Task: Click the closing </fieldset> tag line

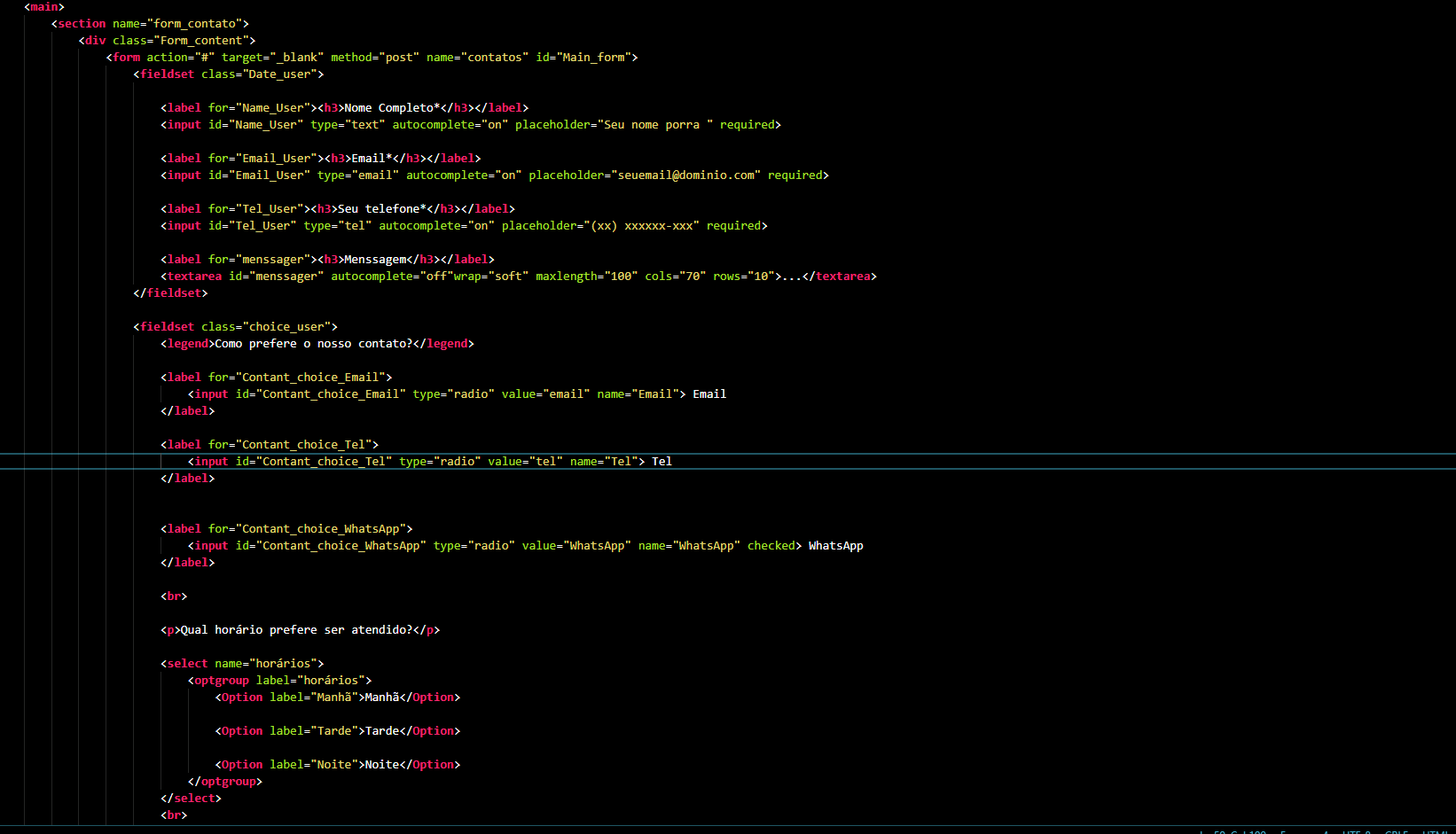Action: pos(170,293)
